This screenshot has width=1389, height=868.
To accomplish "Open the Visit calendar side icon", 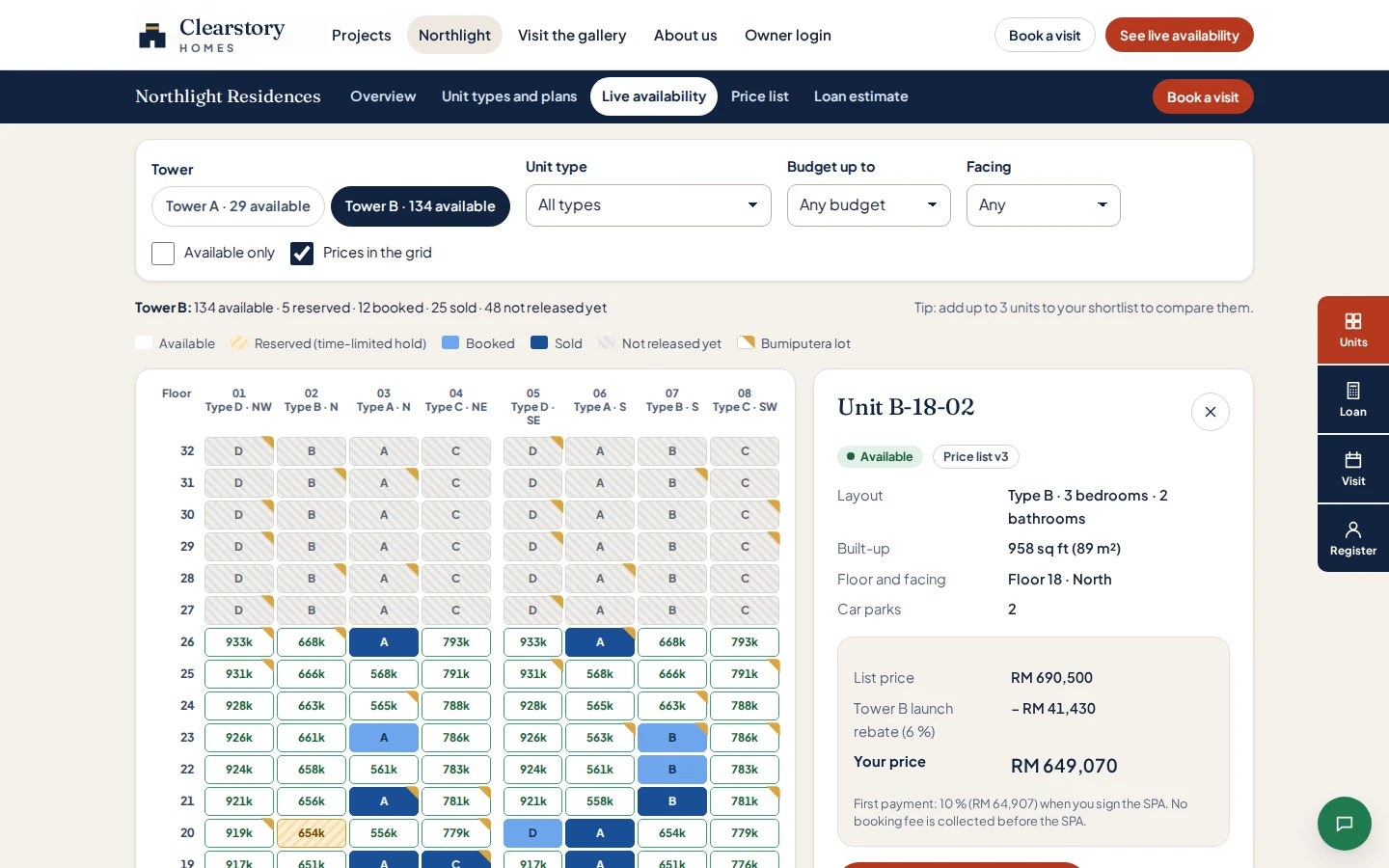I will coord(1353,469).
